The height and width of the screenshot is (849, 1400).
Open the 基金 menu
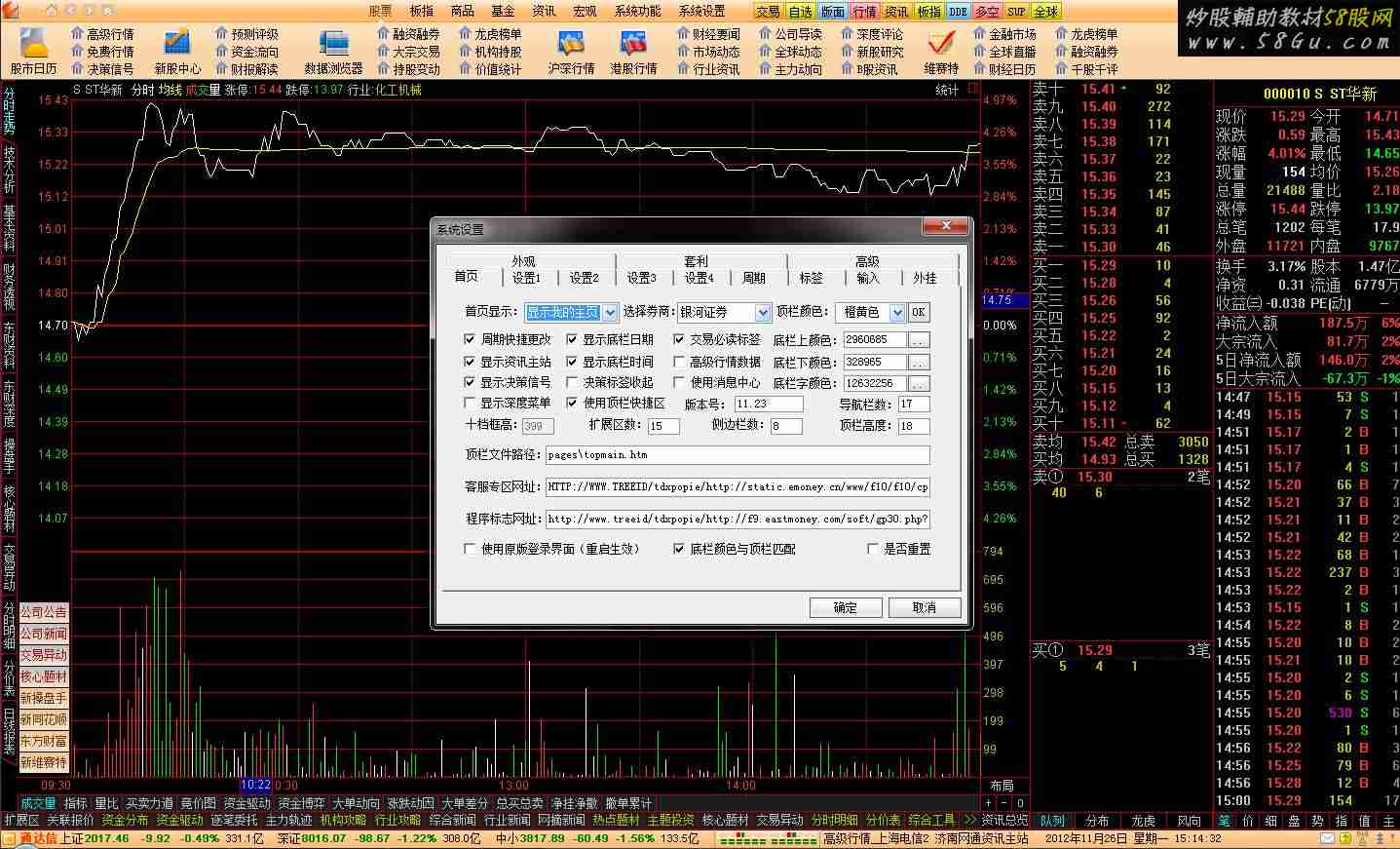(503, 11)
